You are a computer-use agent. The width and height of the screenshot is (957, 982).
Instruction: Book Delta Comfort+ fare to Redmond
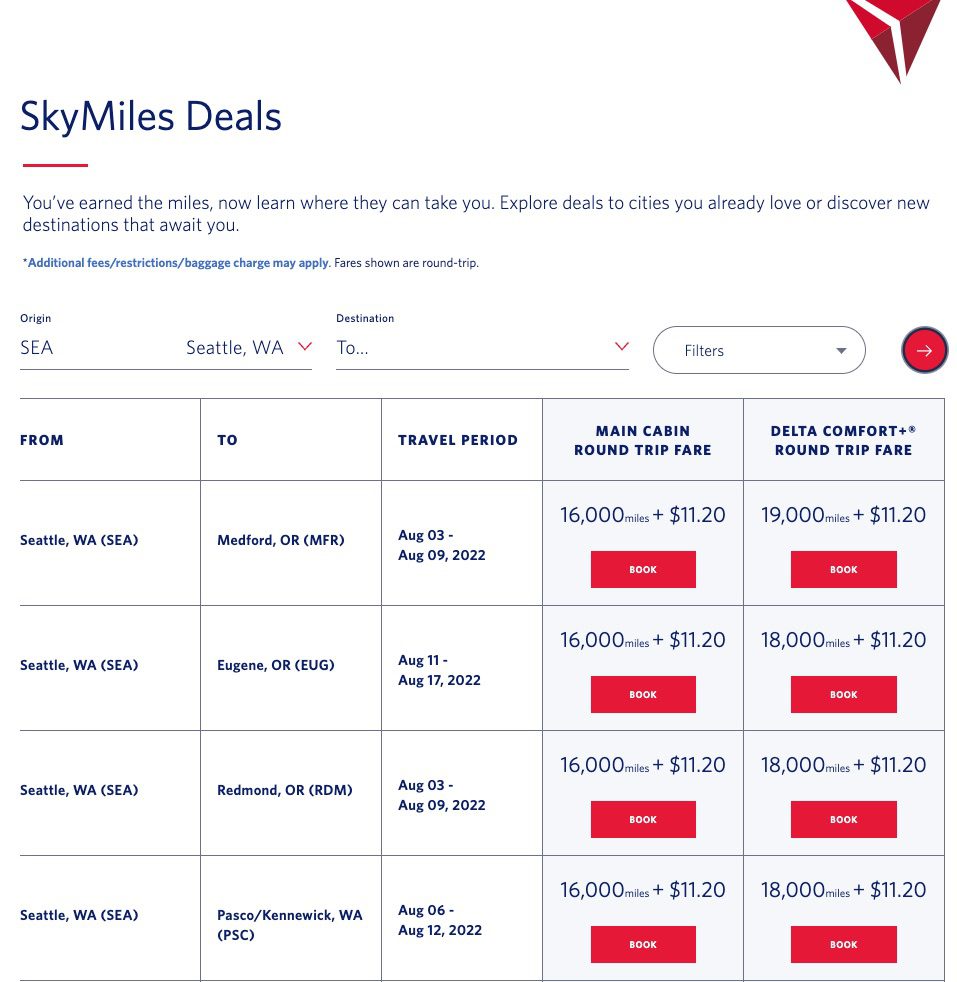843,819
